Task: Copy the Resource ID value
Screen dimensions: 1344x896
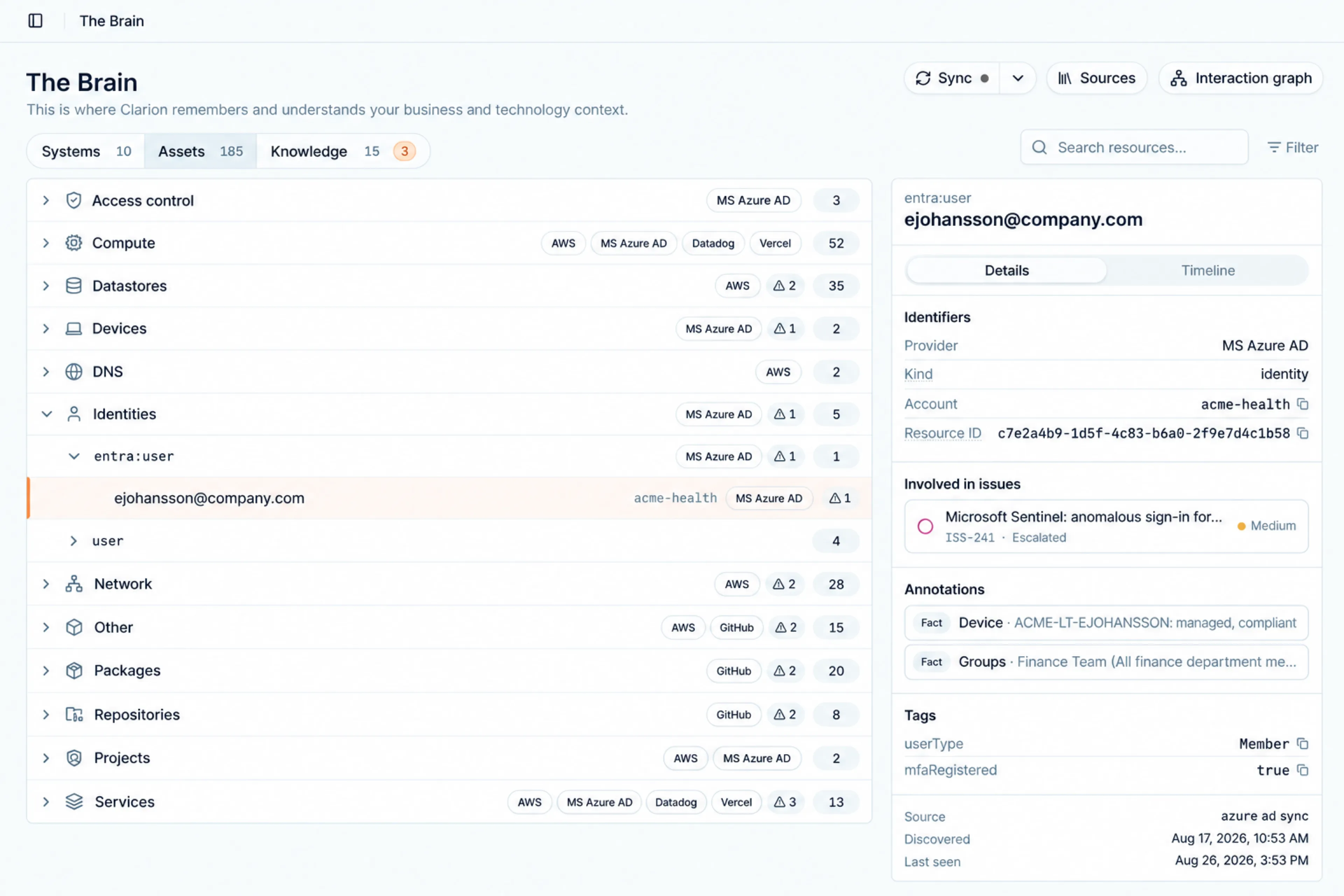Action: pyautogui.click(x=1303, y=433)
